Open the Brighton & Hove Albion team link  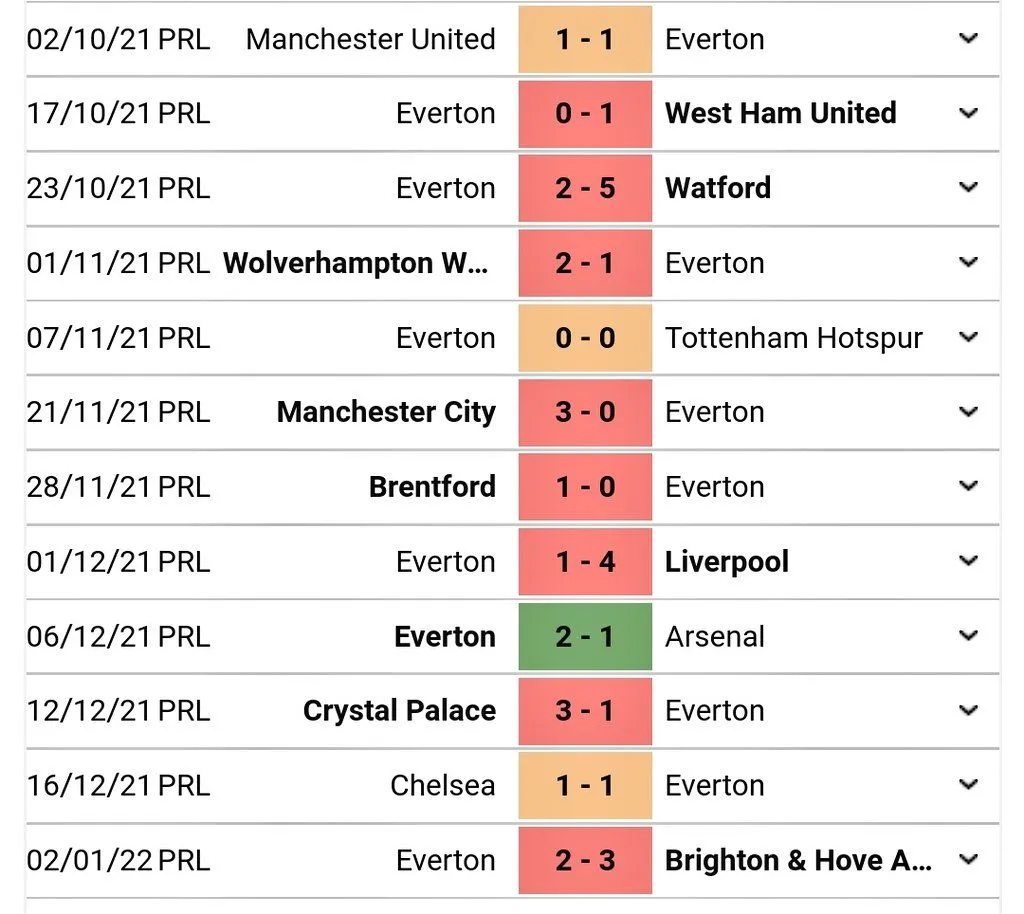(798, 860)
